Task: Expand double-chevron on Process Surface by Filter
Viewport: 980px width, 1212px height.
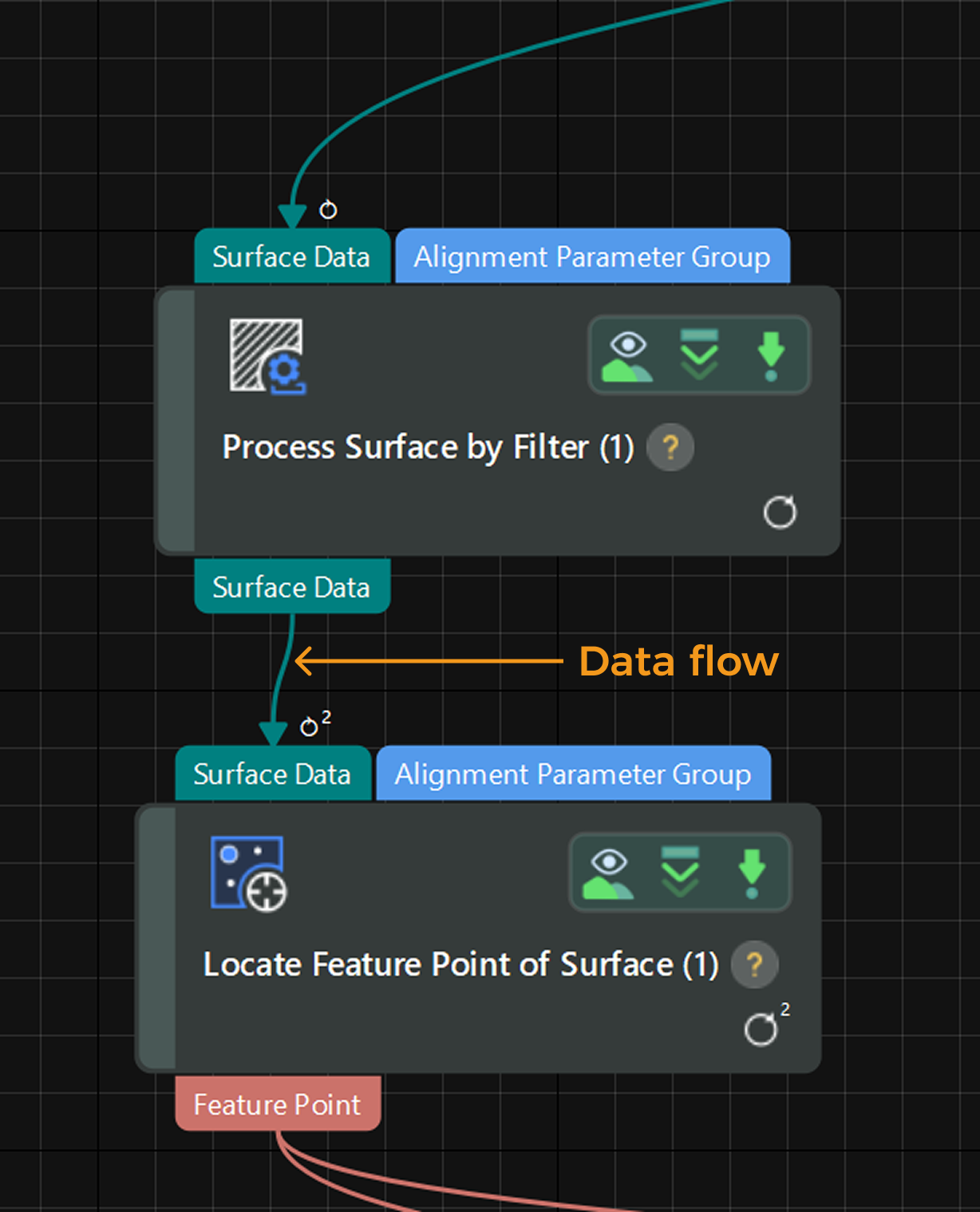Action: [700, 356]
